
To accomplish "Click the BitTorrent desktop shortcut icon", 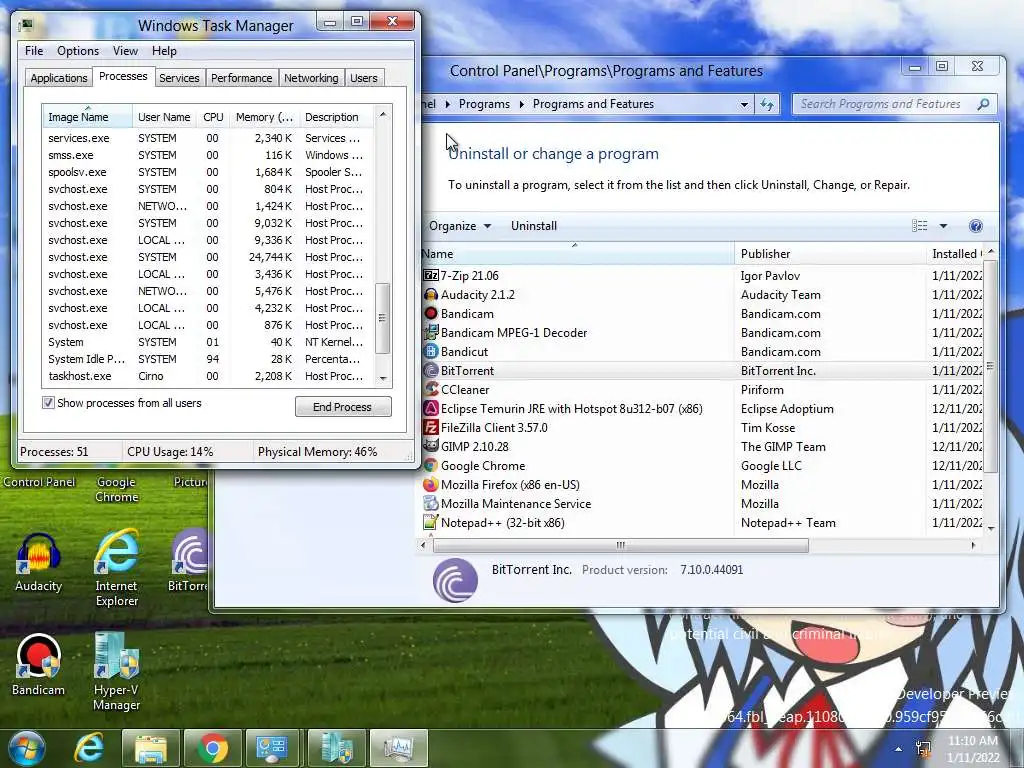I will pyautogui.click(x=189, y=554).
